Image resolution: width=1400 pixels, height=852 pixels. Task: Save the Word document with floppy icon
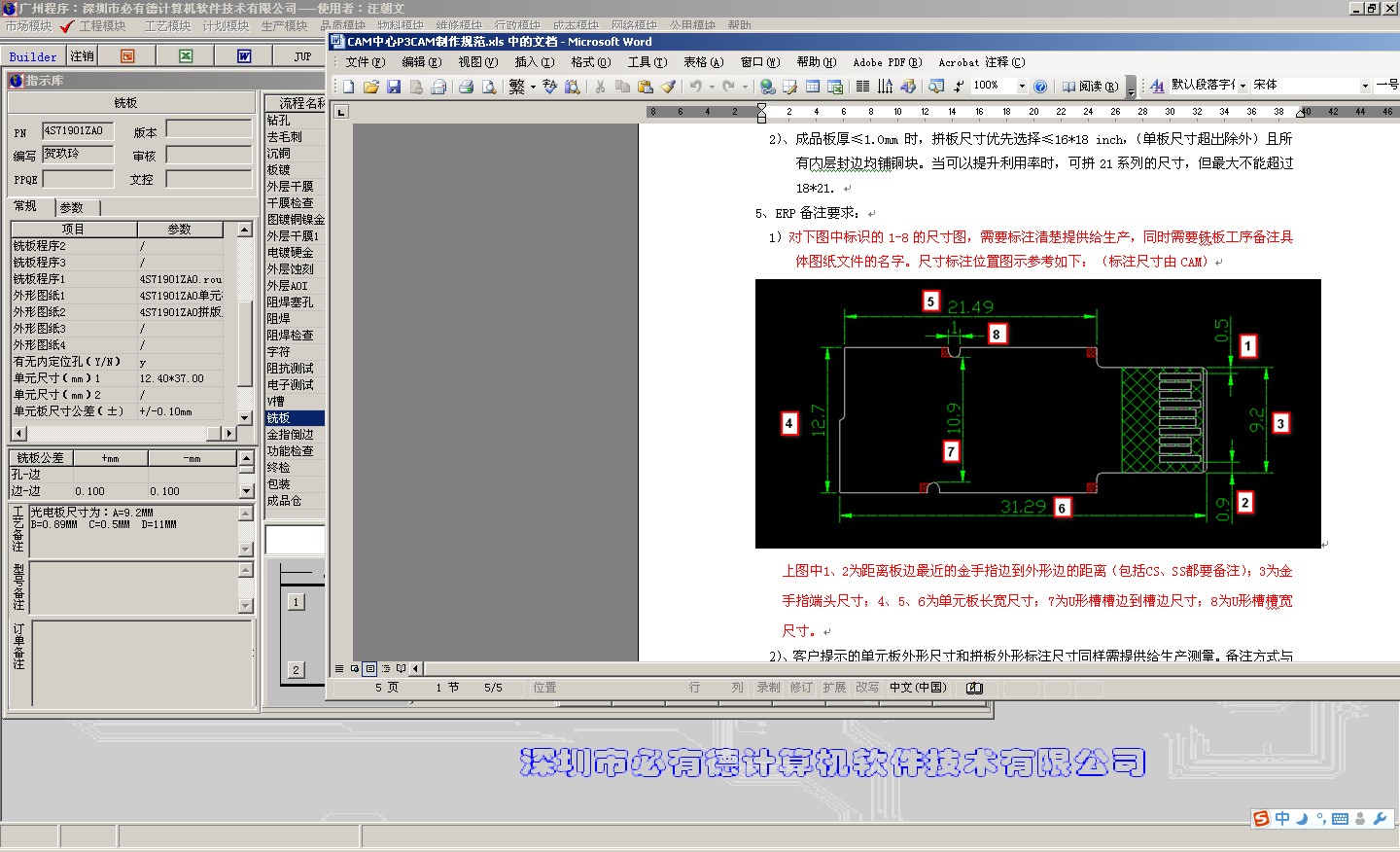click(x=393, y=87)
